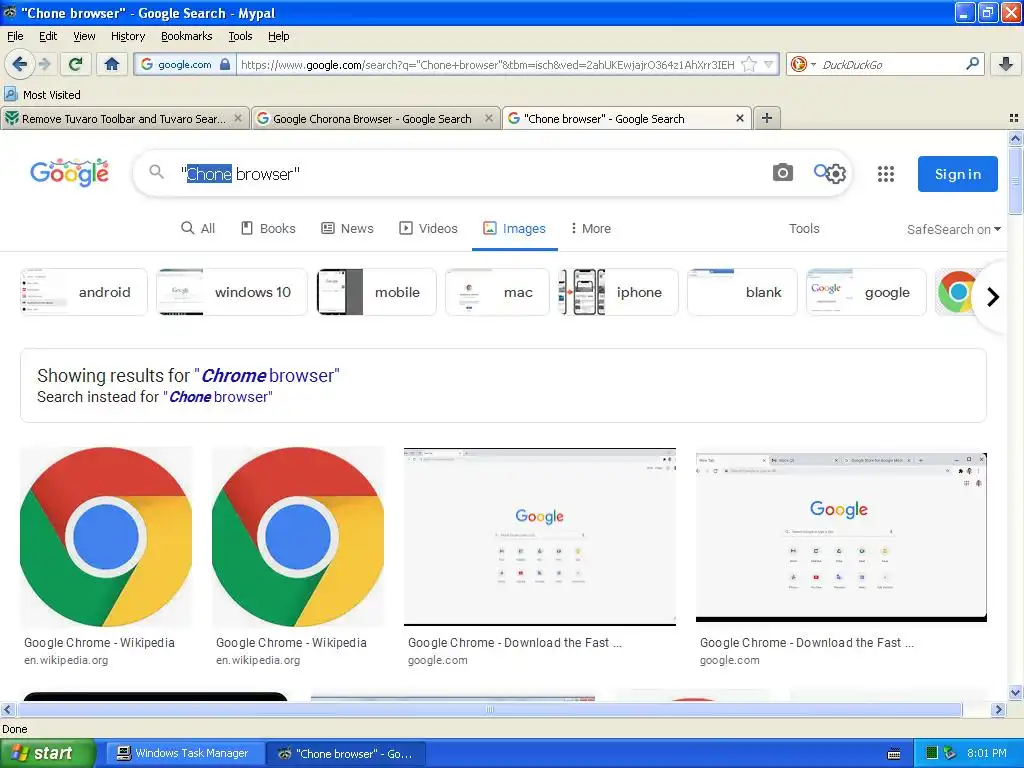Filter images by mobile chip

pos(377,292)
